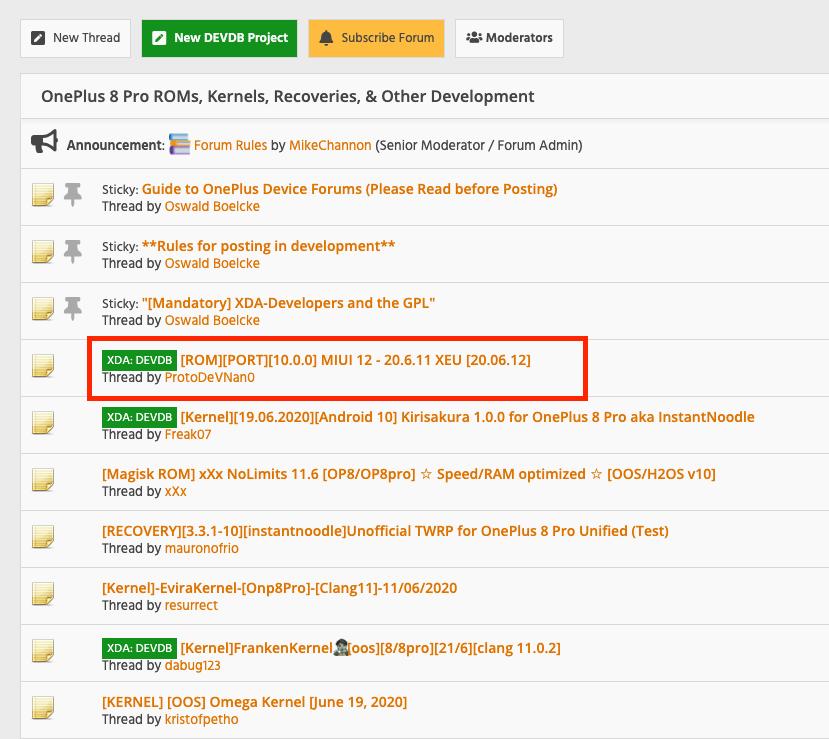Open XDA-Developers and the GPL thread

tap(288, 303)
